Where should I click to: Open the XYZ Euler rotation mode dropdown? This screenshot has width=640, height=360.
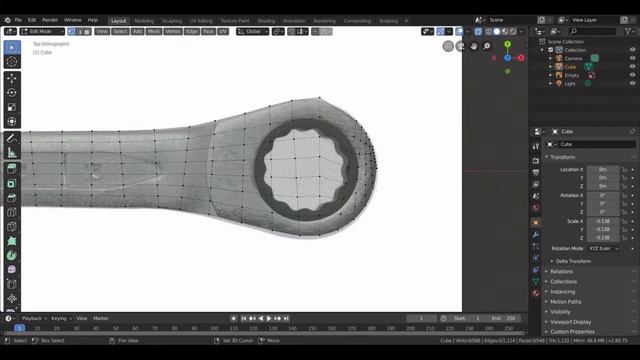point(603,248)
